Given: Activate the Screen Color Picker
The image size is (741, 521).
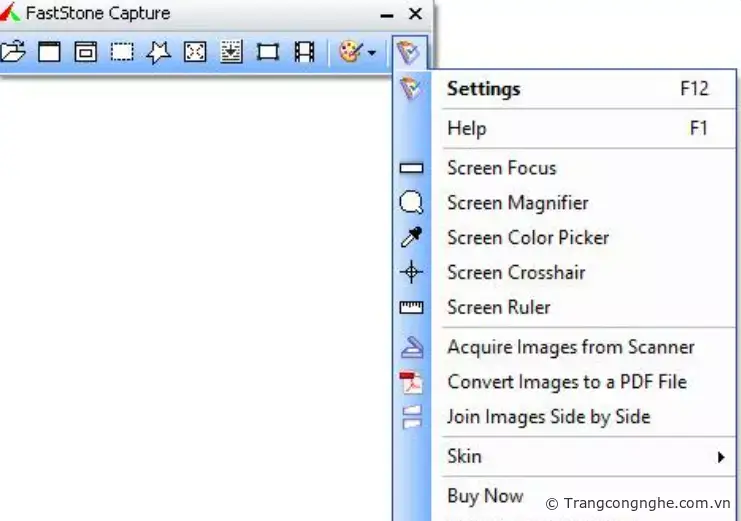Looking at the screenshot, I should [528, 238].
